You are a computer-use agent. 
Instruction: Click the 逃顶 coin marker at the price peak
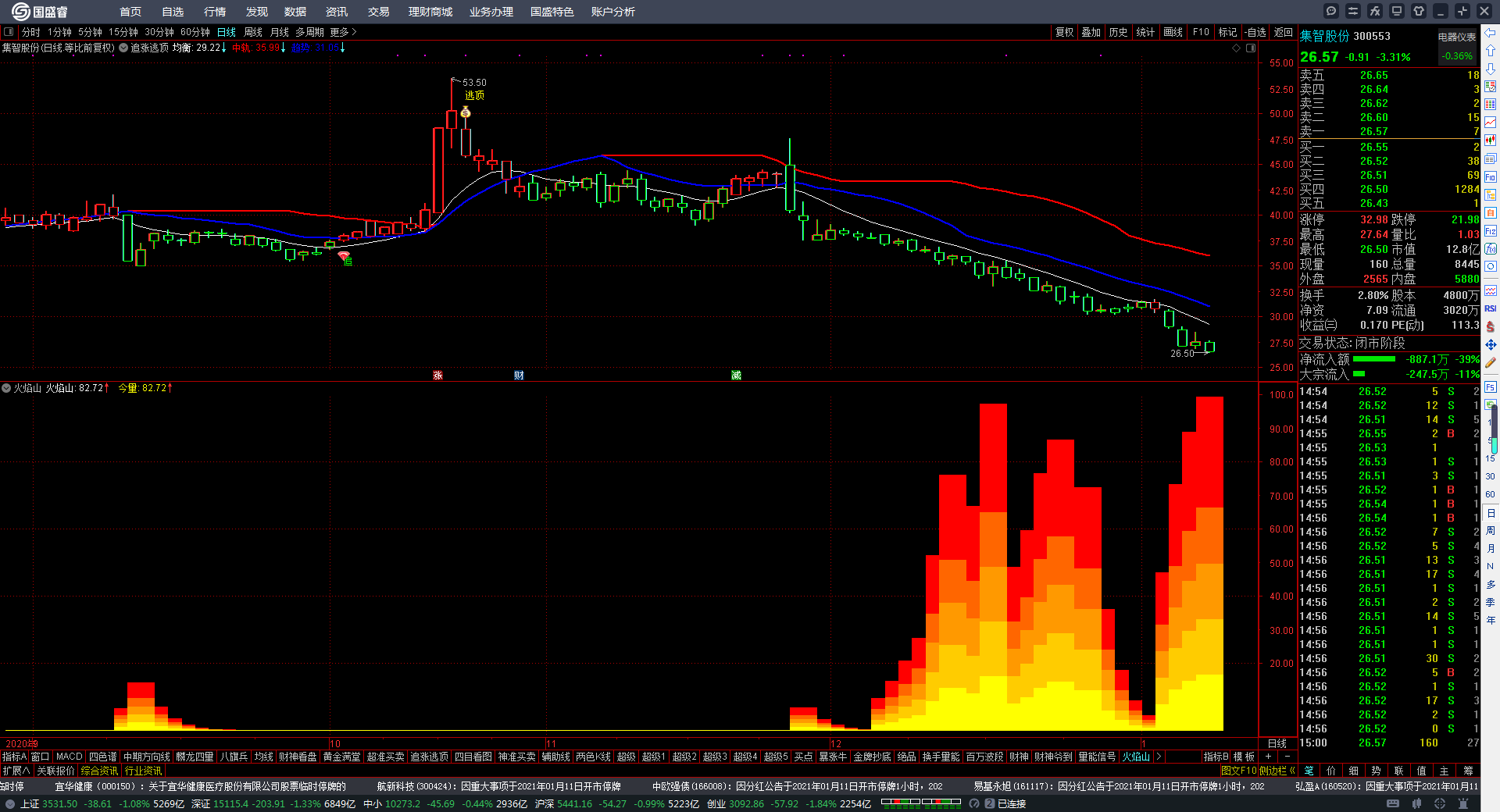(466, 112)
